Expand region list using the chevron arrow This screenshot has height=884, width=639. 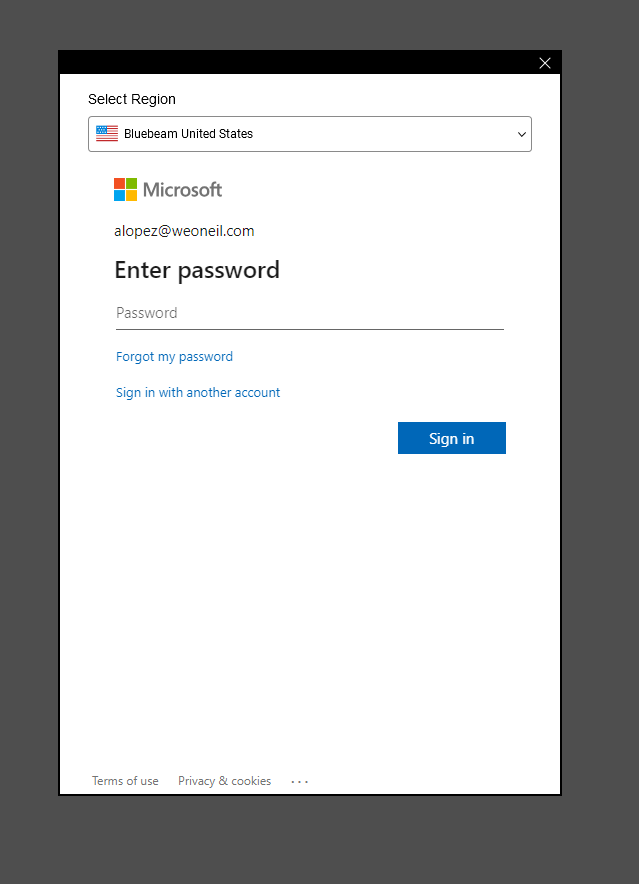pyautogui.click(x=522, y=134)
